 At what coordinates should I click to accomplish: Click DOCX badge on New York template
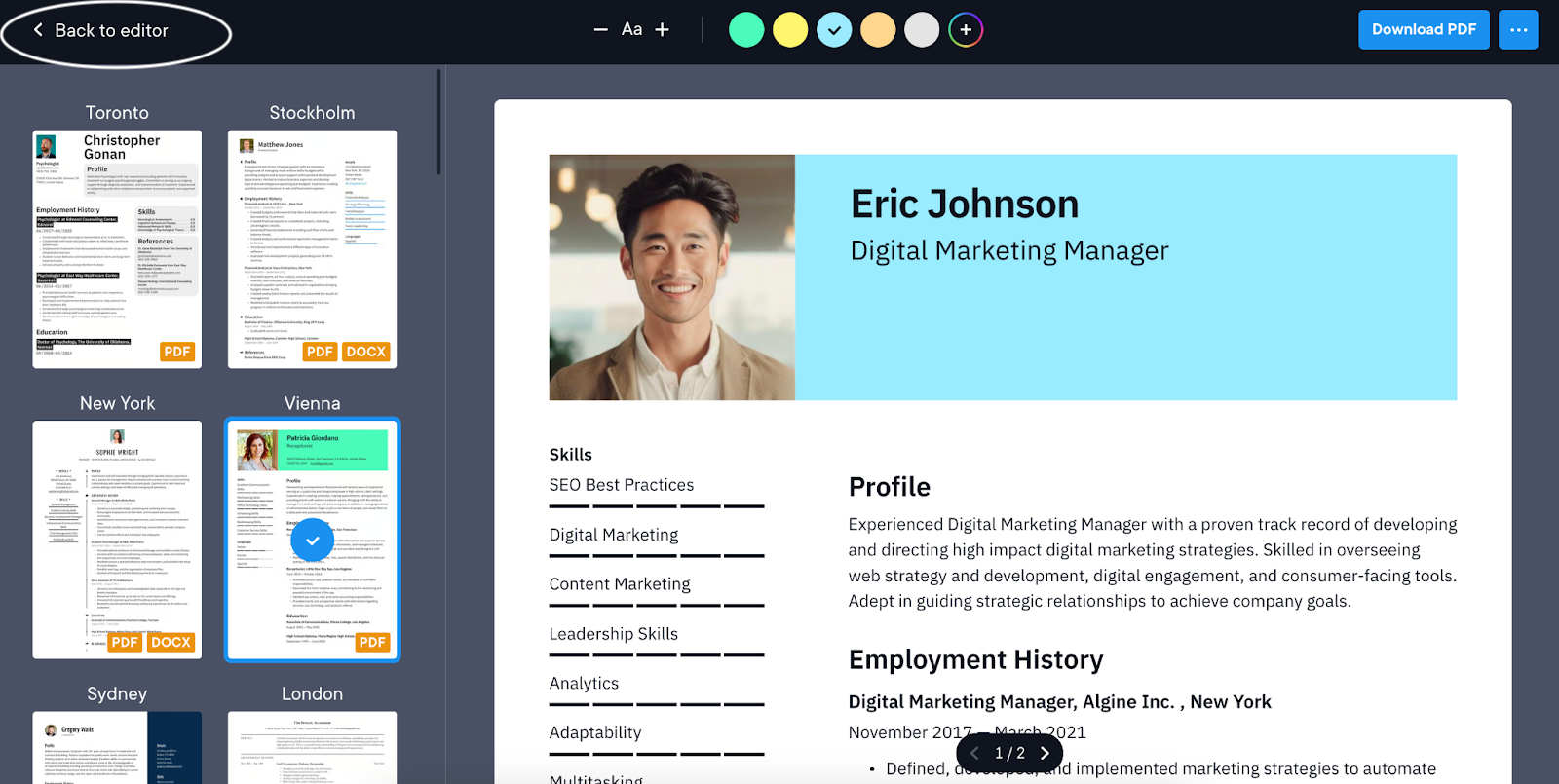click(x=171, y=642)
